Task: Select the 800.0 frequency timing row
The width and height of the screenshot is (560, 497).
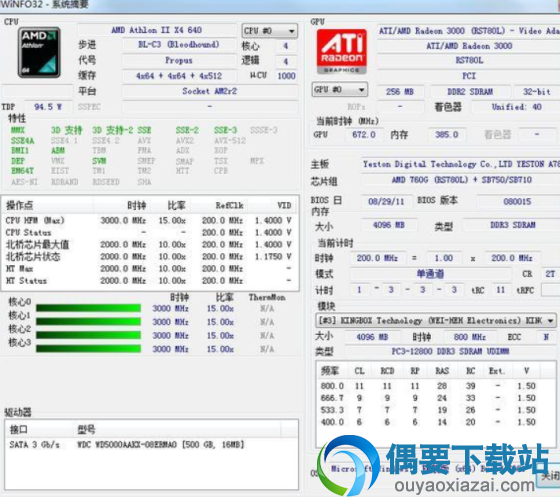Action: (x=435, y=386)
